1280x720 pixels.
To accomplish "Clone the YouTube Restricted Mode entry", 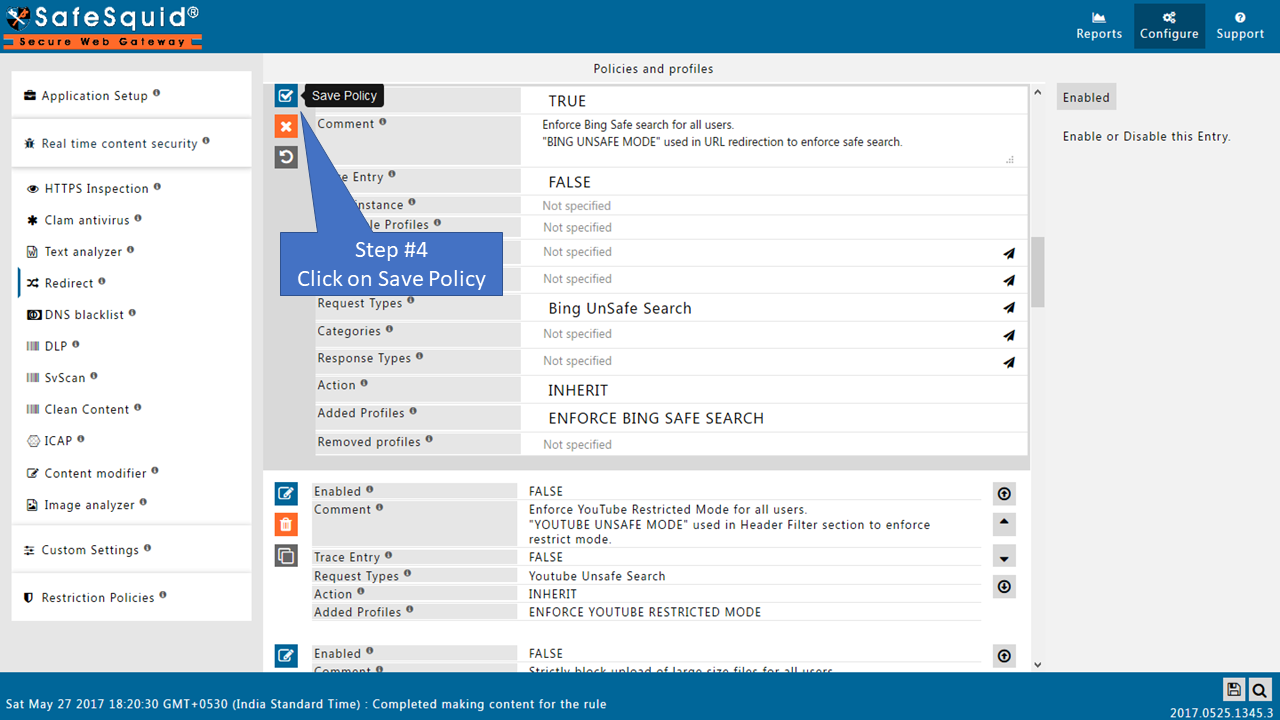I will coord(286,556).
